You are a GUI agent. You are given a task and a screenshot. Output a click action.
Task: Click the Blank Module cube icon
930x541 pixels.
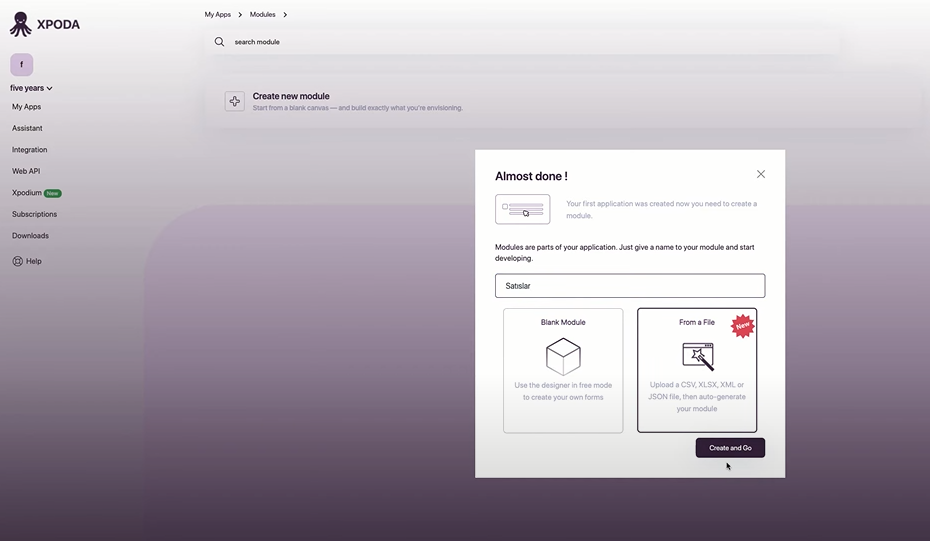[x=563, y=357]
